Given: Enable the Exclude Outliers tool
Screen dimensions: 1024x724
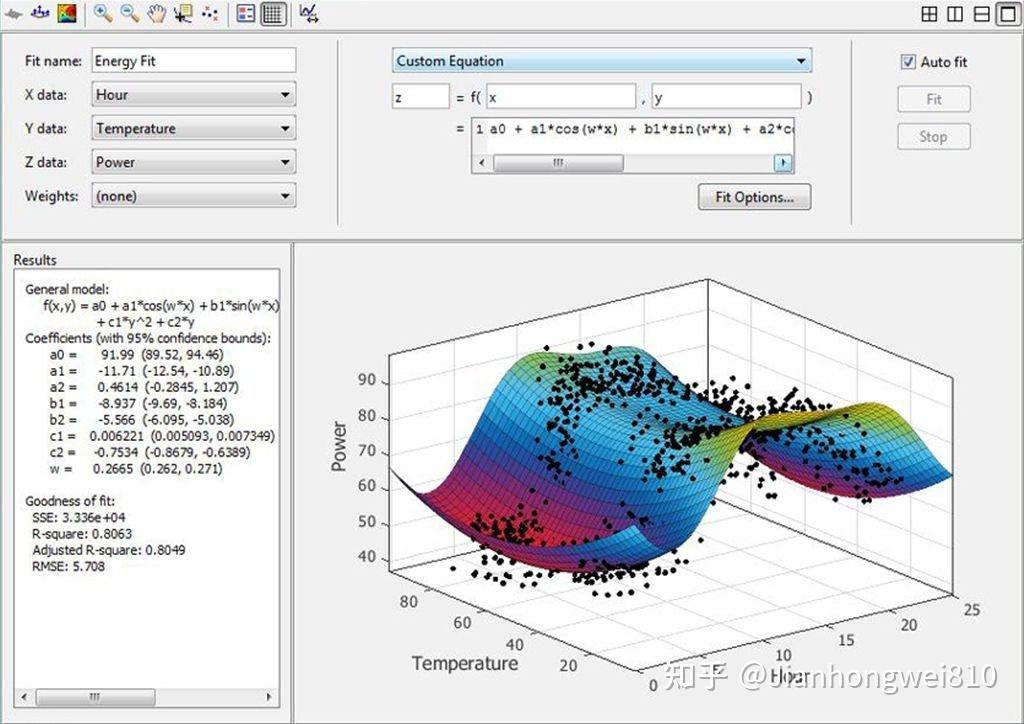Looking at the screenshot, I should [x=211, y=14].
